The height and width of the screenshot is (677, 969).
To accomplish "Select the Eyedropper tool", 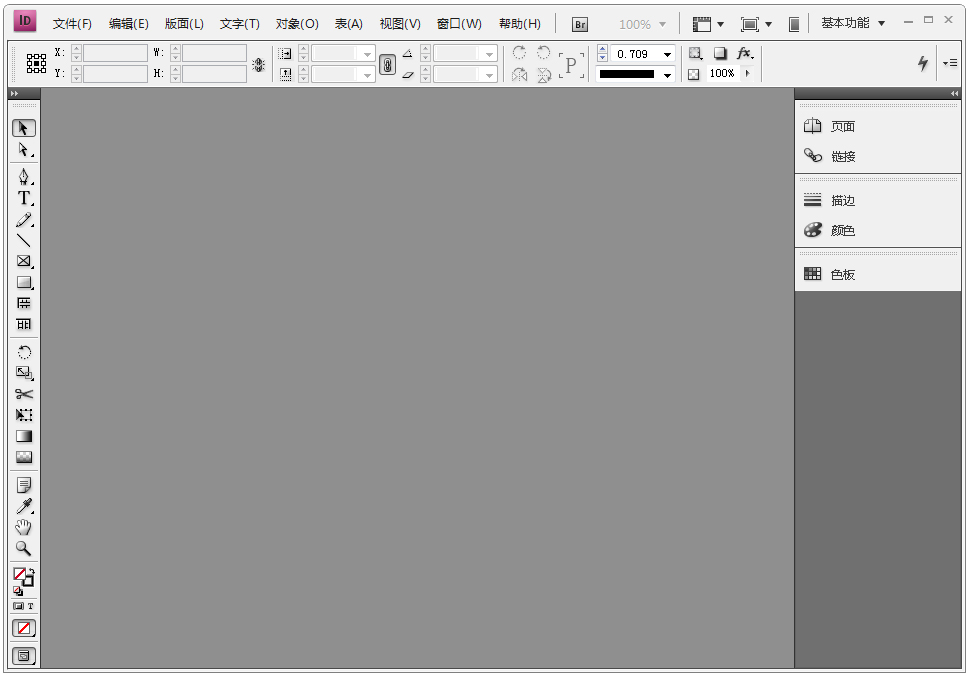I will click(x=24, y=506).
